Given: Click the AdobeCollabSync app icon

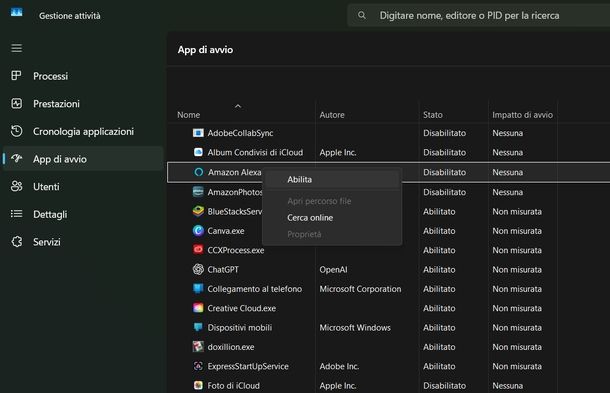Looking at the screenshot, I should (x=198, y=133).
